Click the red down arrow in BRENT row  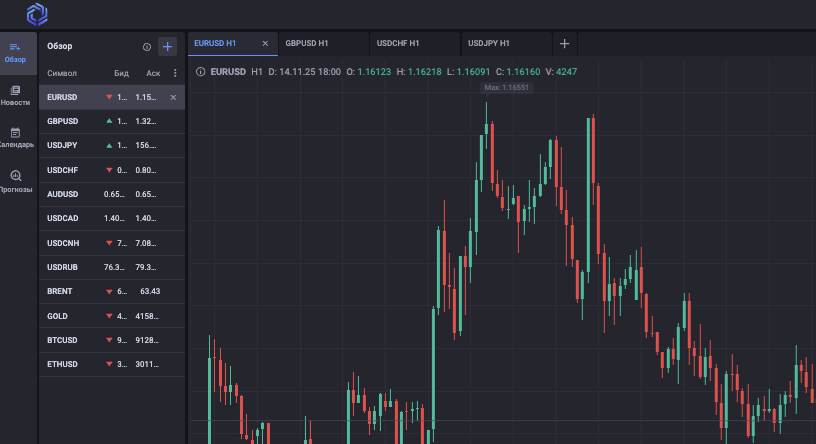click(109, 291)
